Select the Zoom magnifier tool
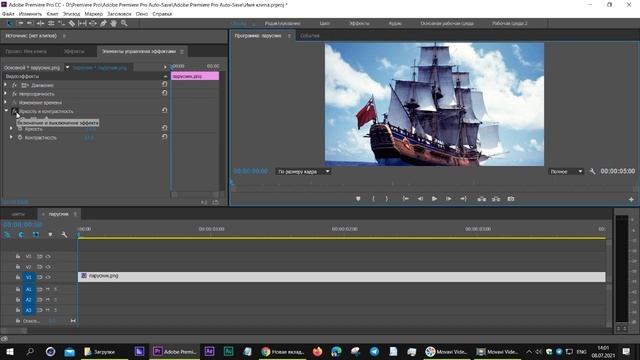 (124, 23)
